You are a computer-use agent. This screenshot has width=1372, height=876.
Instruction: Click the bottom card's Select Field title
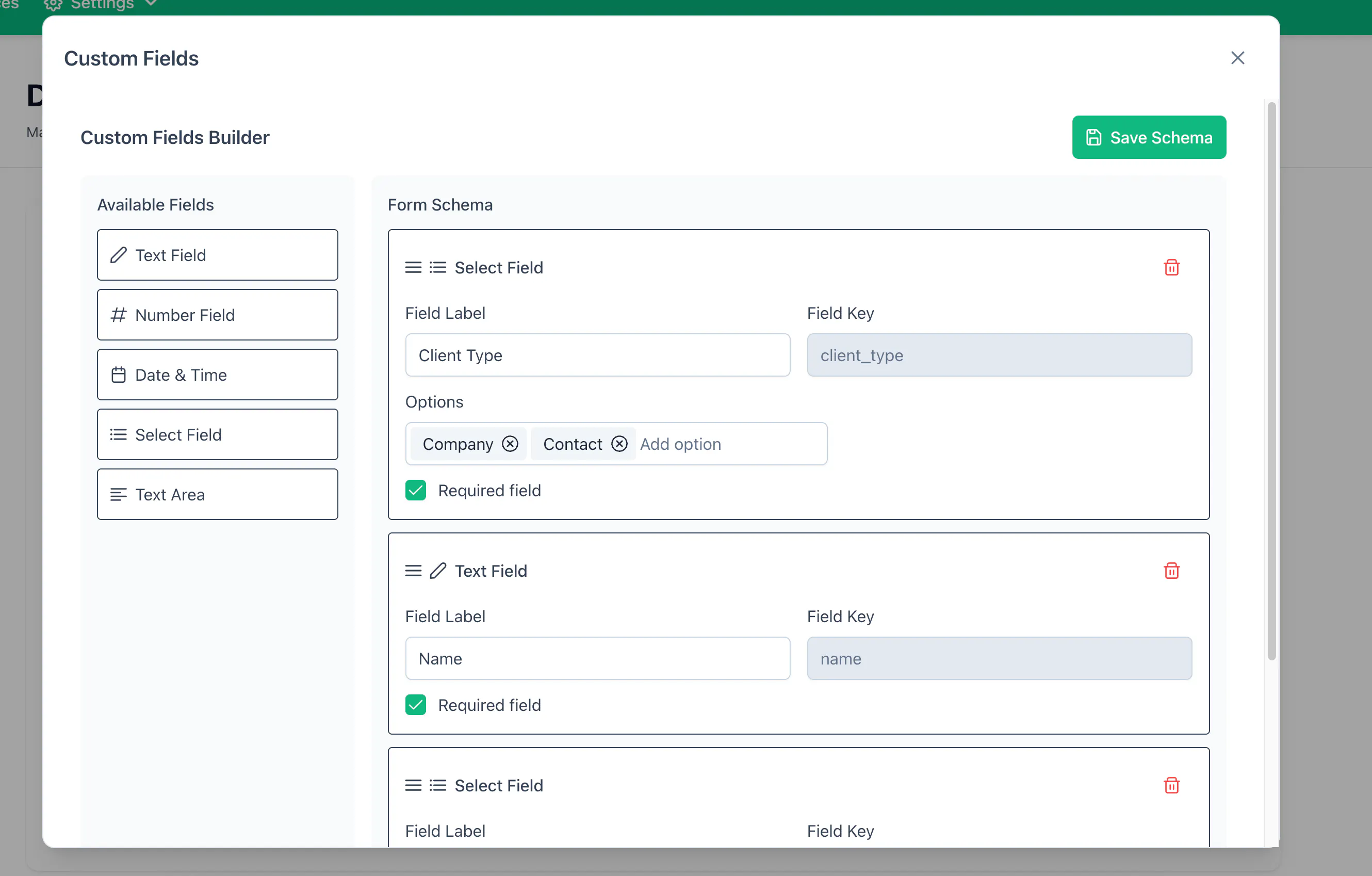click(x=499, y=785)
